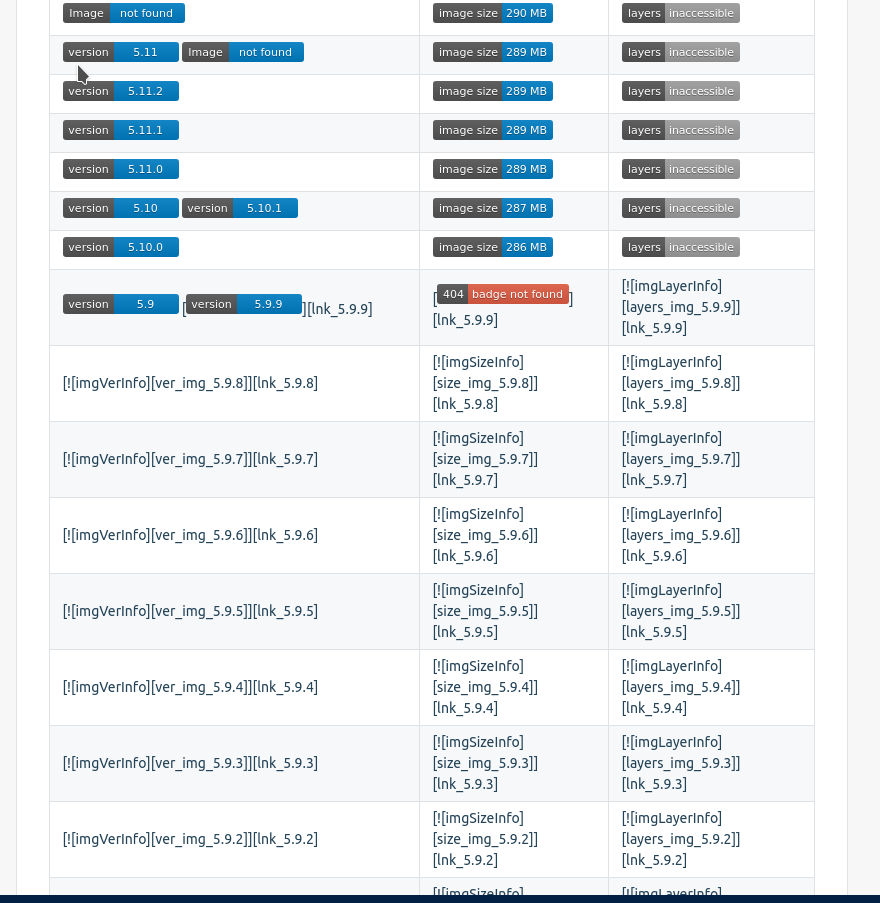Click the version 5.9.9 badge
The width and height of the screenshot is (880, 903).
coord(240,304)
